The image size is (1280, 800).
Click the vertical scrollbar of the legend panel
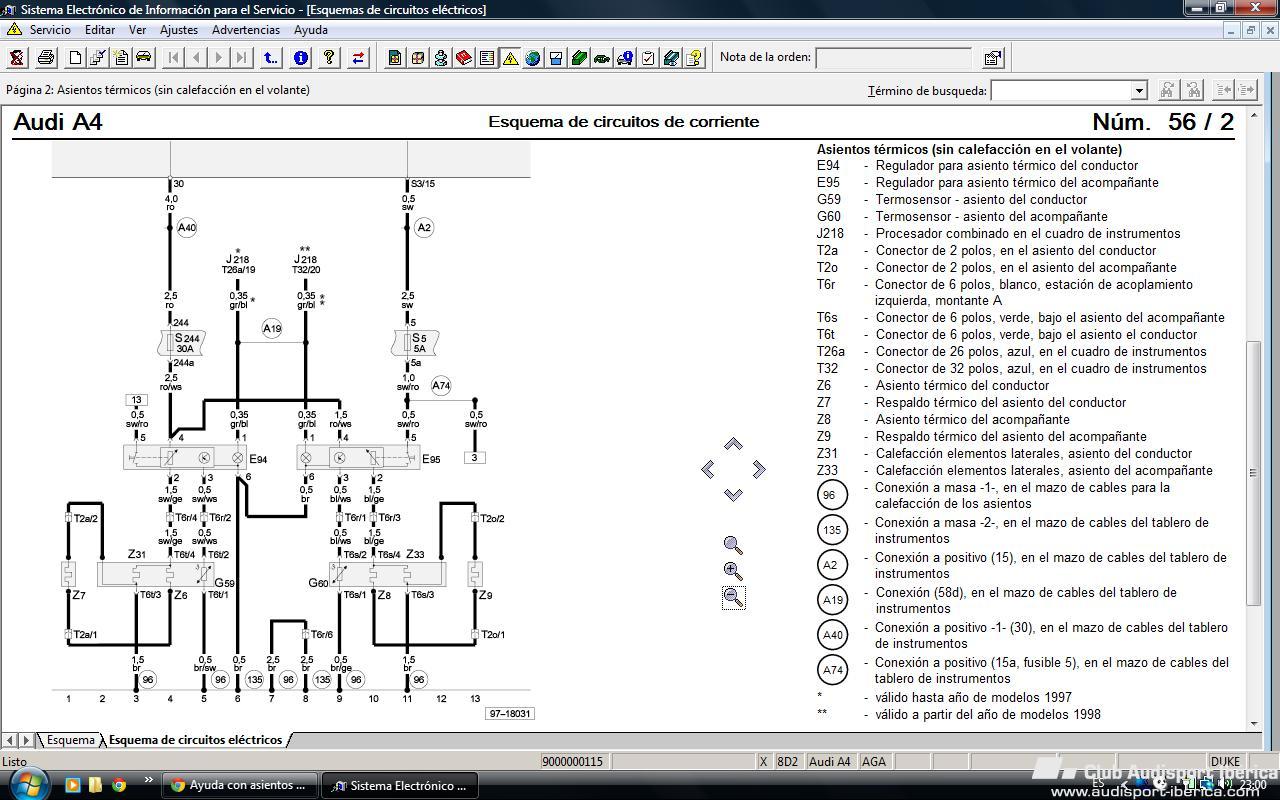pos(1253,470)
